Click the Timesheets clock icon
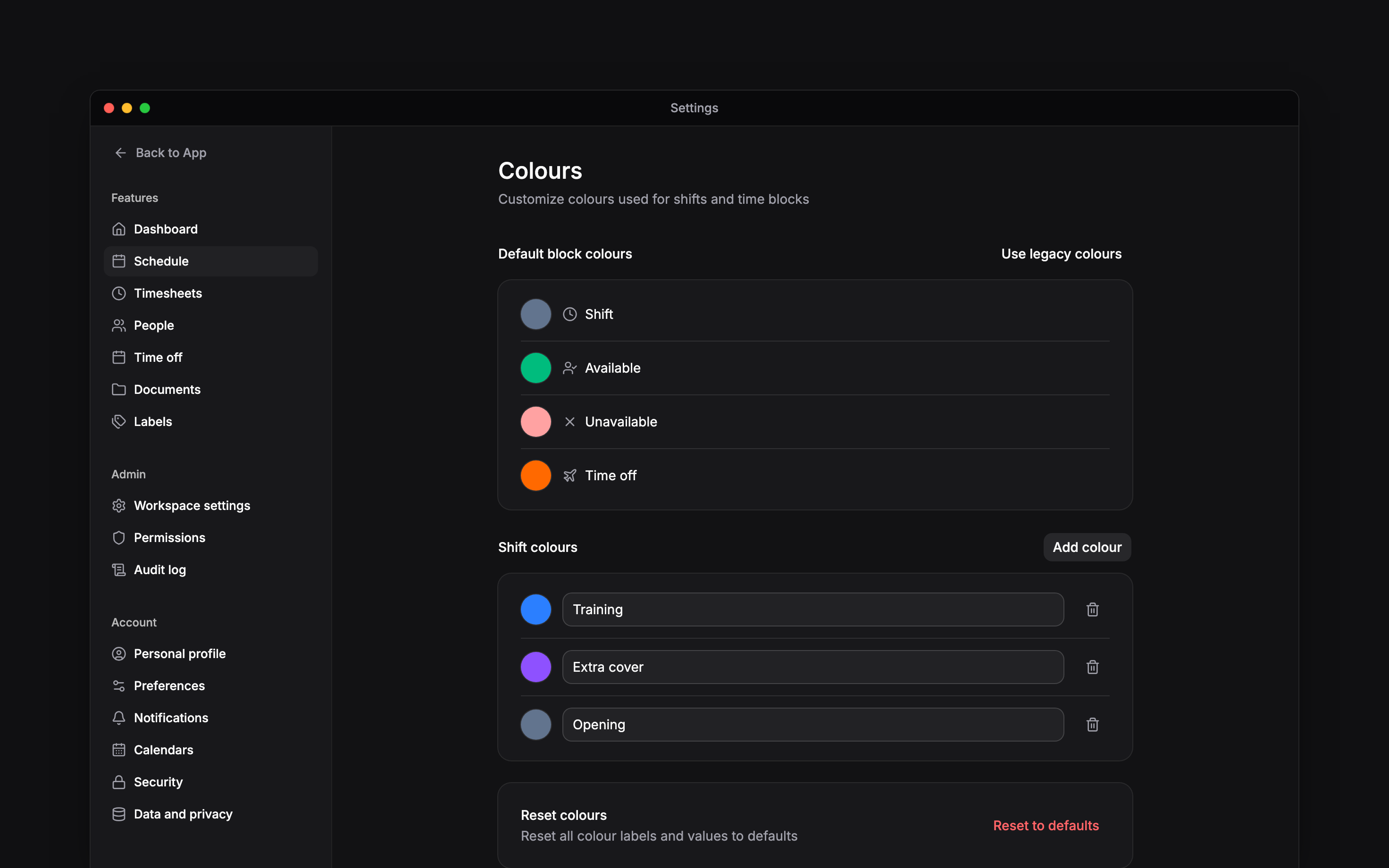This screenshot has height=868, width=1389. [119, 293]
